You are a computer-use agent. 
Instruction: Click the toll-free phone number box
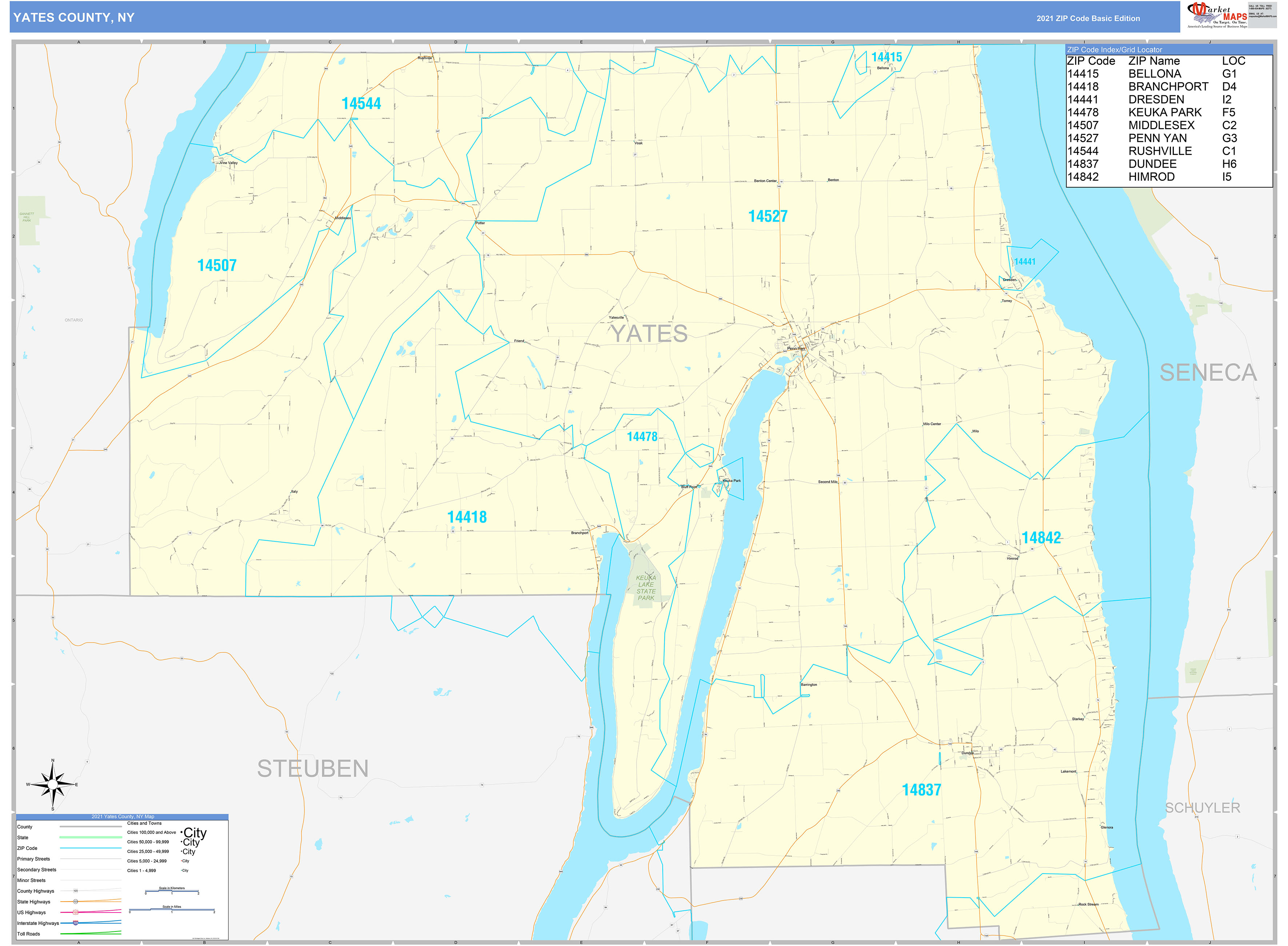[x=1260, y=9]
